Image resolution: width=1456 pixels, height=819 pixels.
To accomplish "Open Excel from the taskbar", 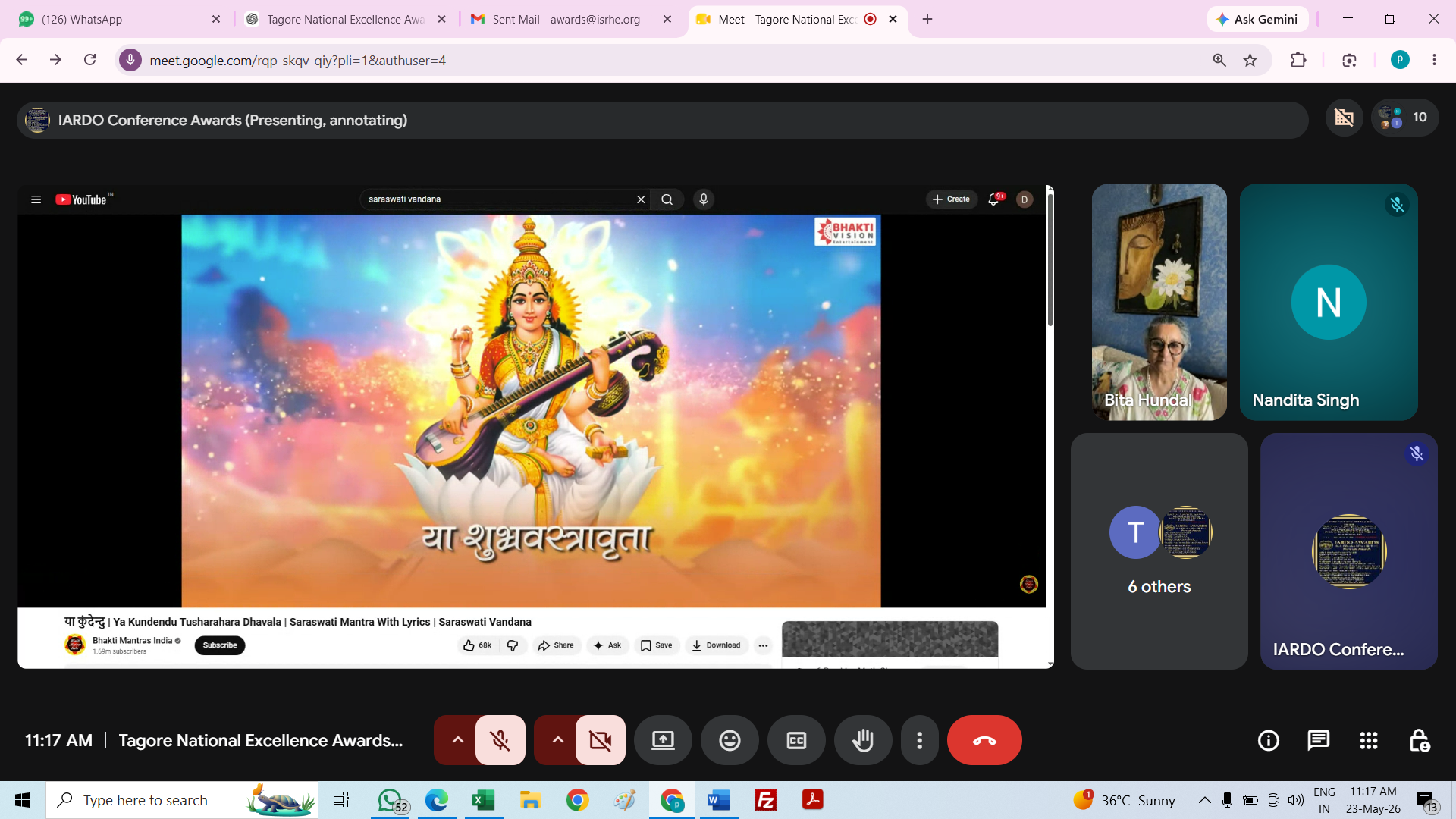I will (483, 800).
